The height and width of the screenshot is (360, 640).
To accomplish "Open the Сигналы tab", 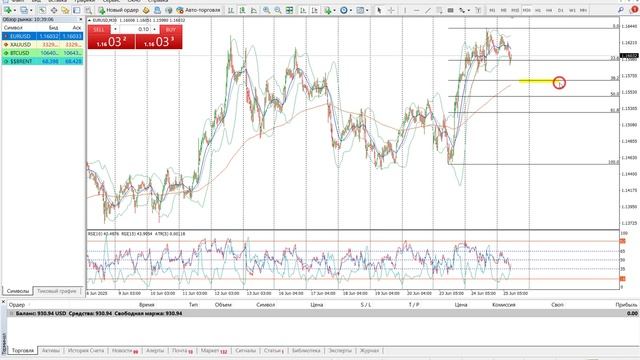I will click(x=245, y=351).
